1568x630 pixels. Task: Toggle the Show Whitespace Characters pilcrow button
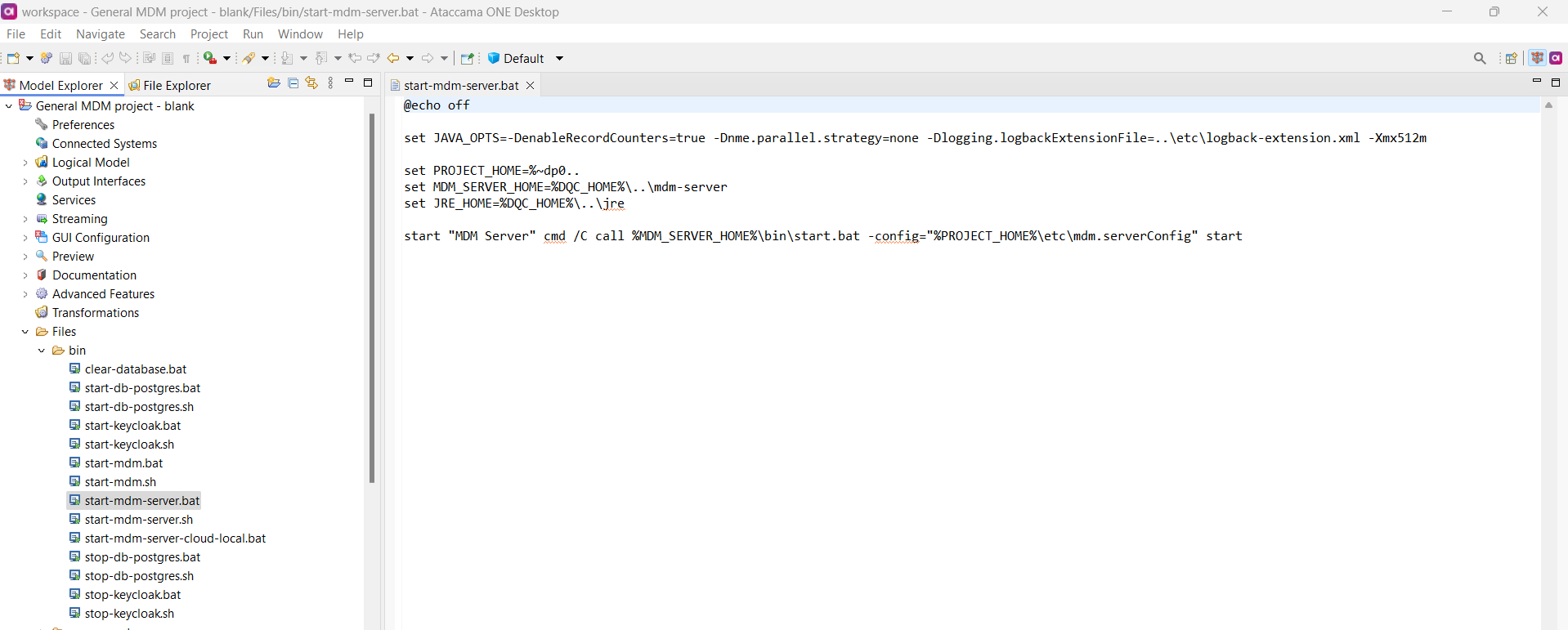[186, 58]
